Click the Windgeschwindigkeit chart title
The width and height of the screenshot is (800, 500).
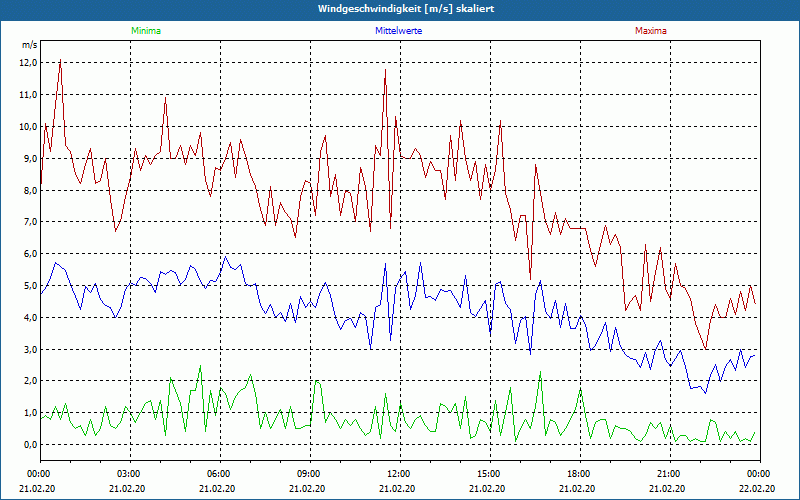click(x=406, y=9)
